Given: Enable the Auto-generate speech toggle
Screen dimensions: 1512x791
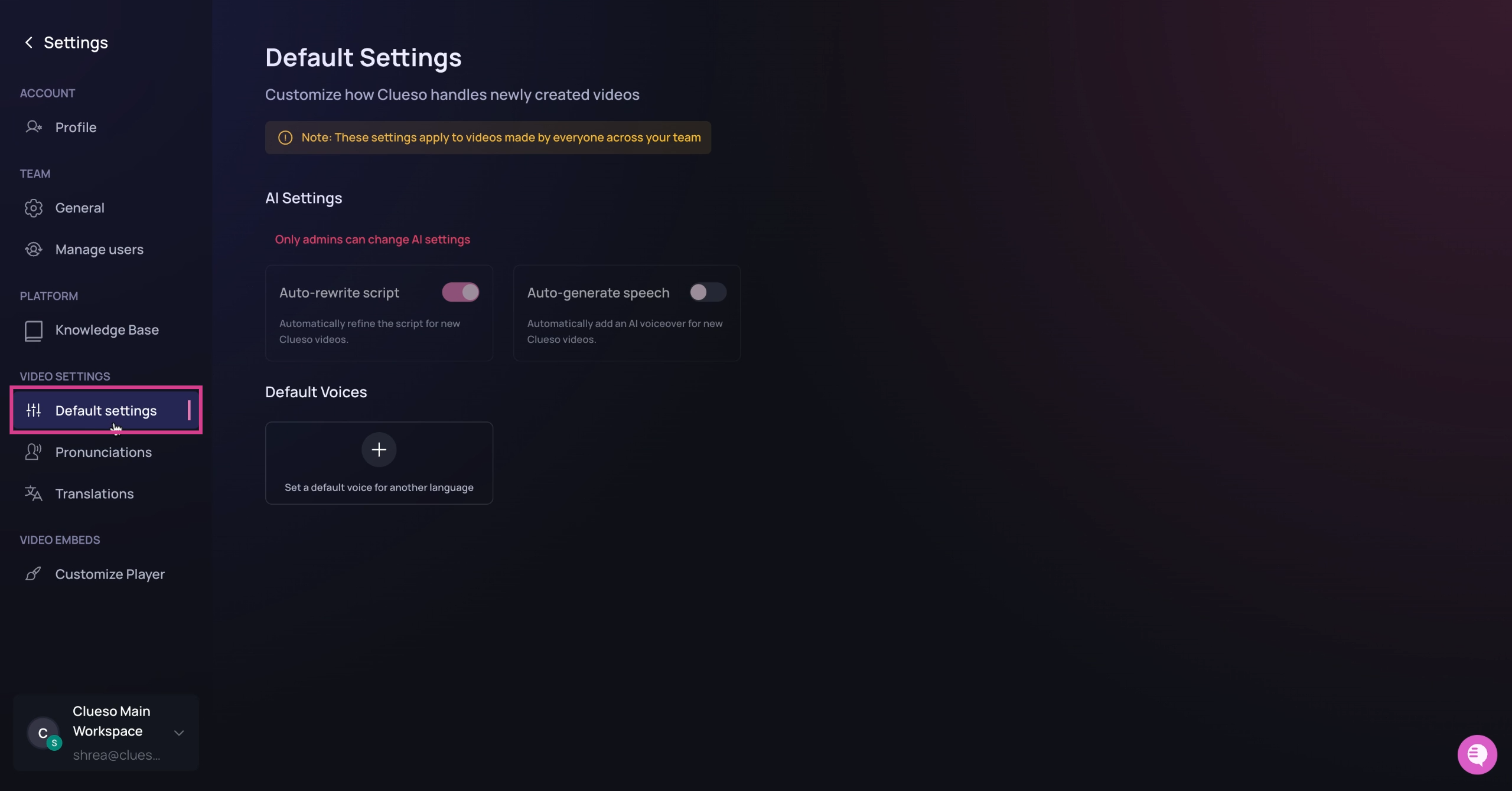Looking at the screenshot, I should coord(707,292).
